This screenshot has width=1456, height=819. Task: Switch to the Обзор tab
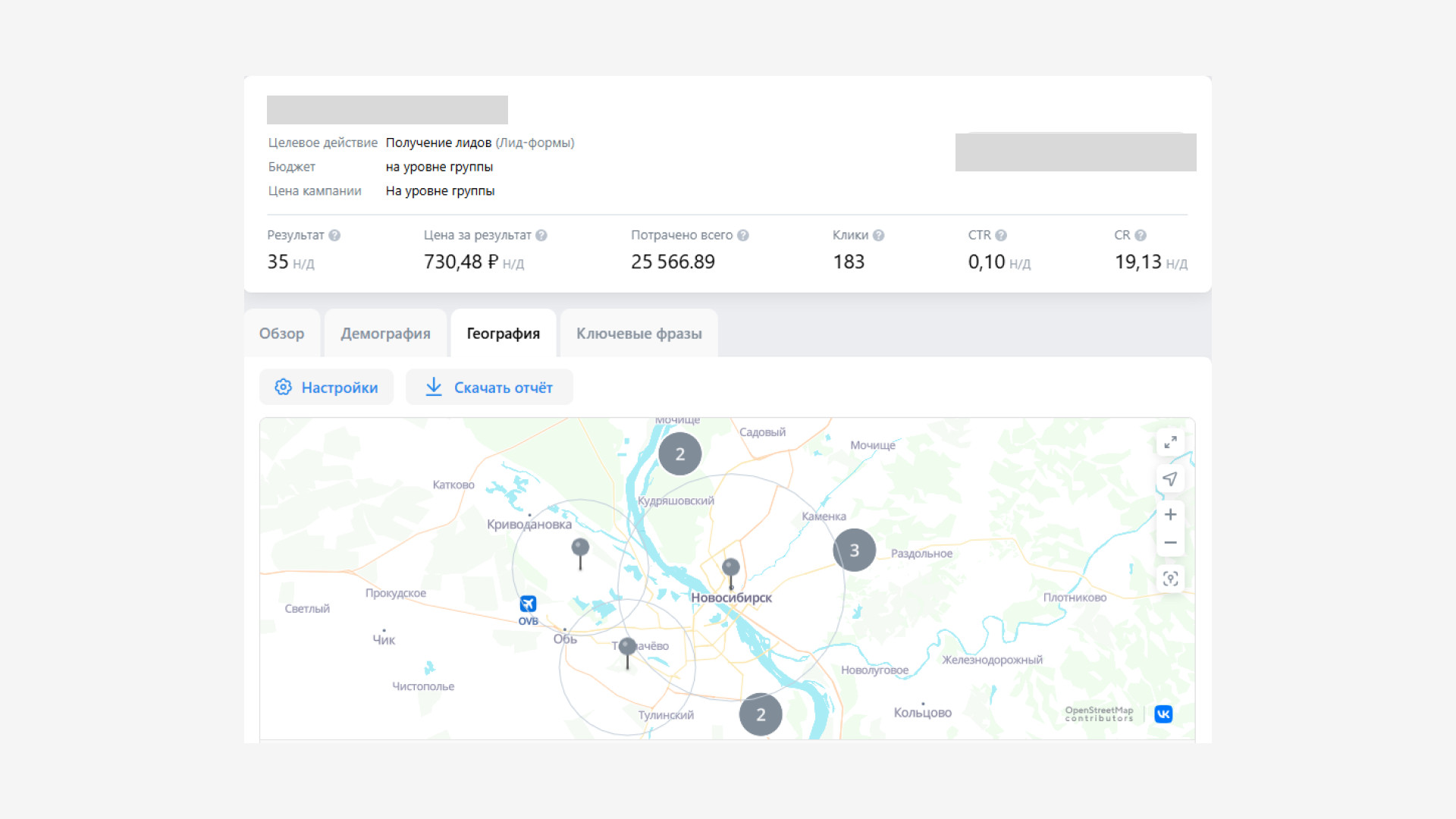click(281, 334)
